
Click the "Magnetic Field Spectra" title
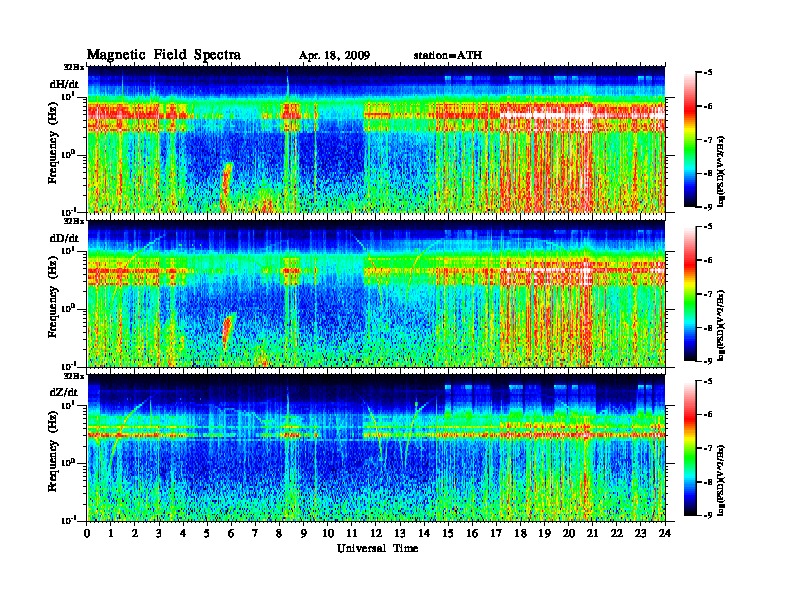tap(164, 55)
